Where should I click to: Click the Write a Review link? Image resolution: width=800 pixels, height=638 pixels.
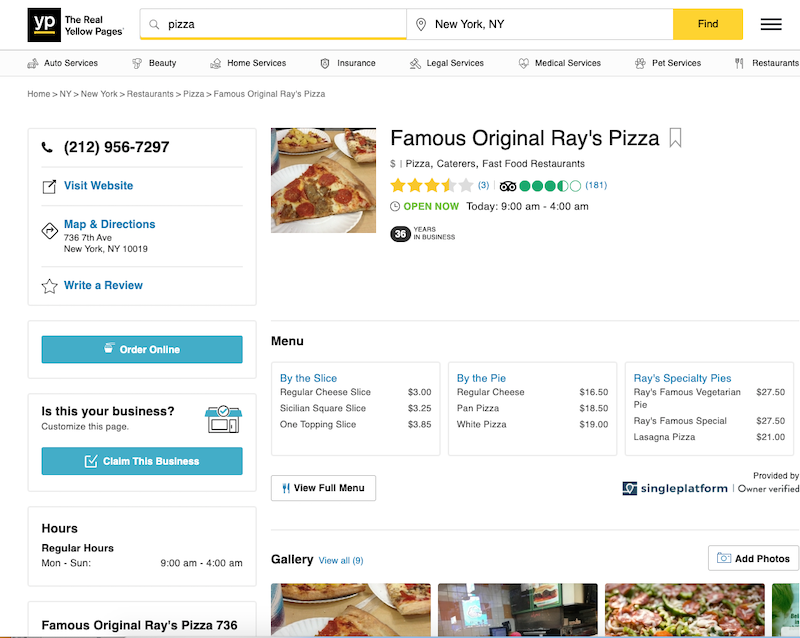coord(104,285)
